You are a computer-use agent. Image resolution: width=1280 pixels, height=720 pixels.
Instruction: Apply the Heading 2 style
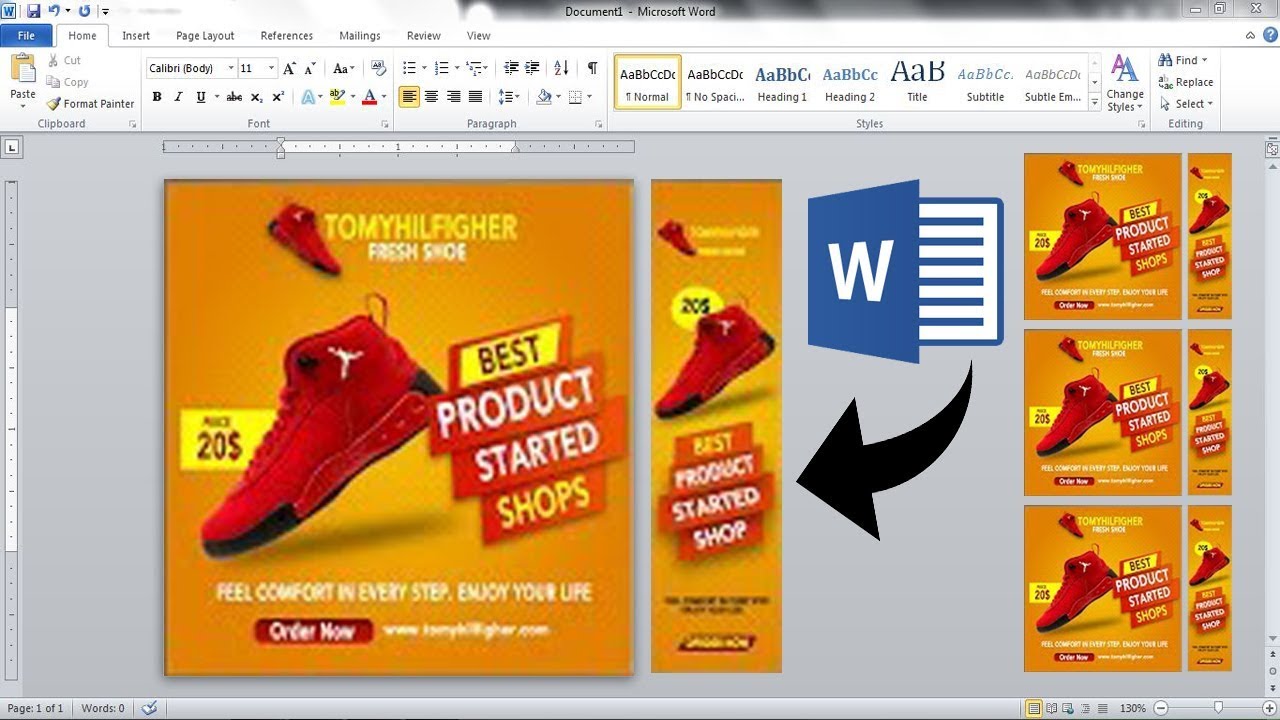pyautogui.click(x=850, y=82)
